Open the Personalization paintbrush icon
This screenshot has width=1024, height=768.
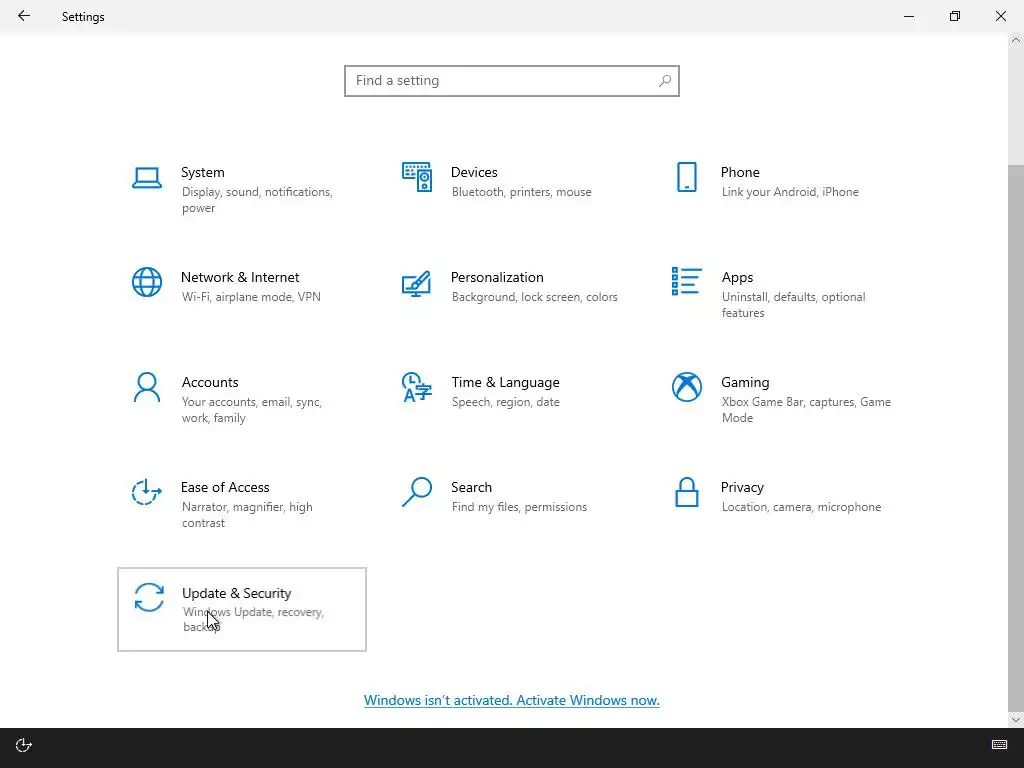coord(417,283)
